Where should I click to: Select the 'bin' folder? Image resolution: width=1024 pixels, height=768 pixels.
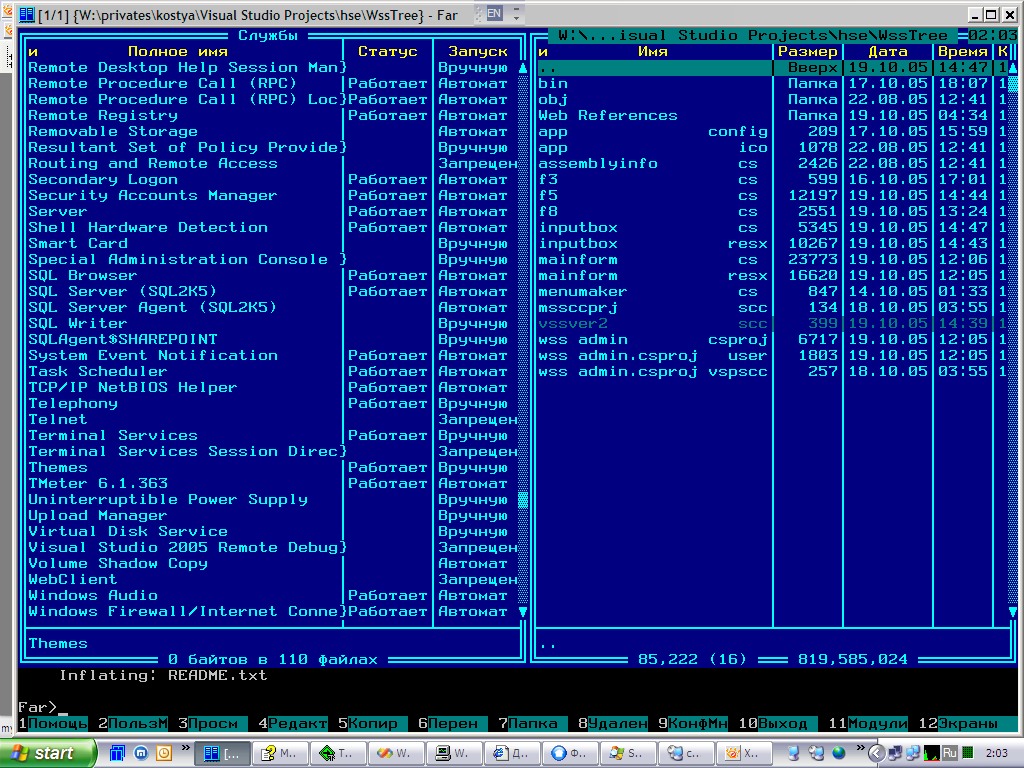[773, 83]
